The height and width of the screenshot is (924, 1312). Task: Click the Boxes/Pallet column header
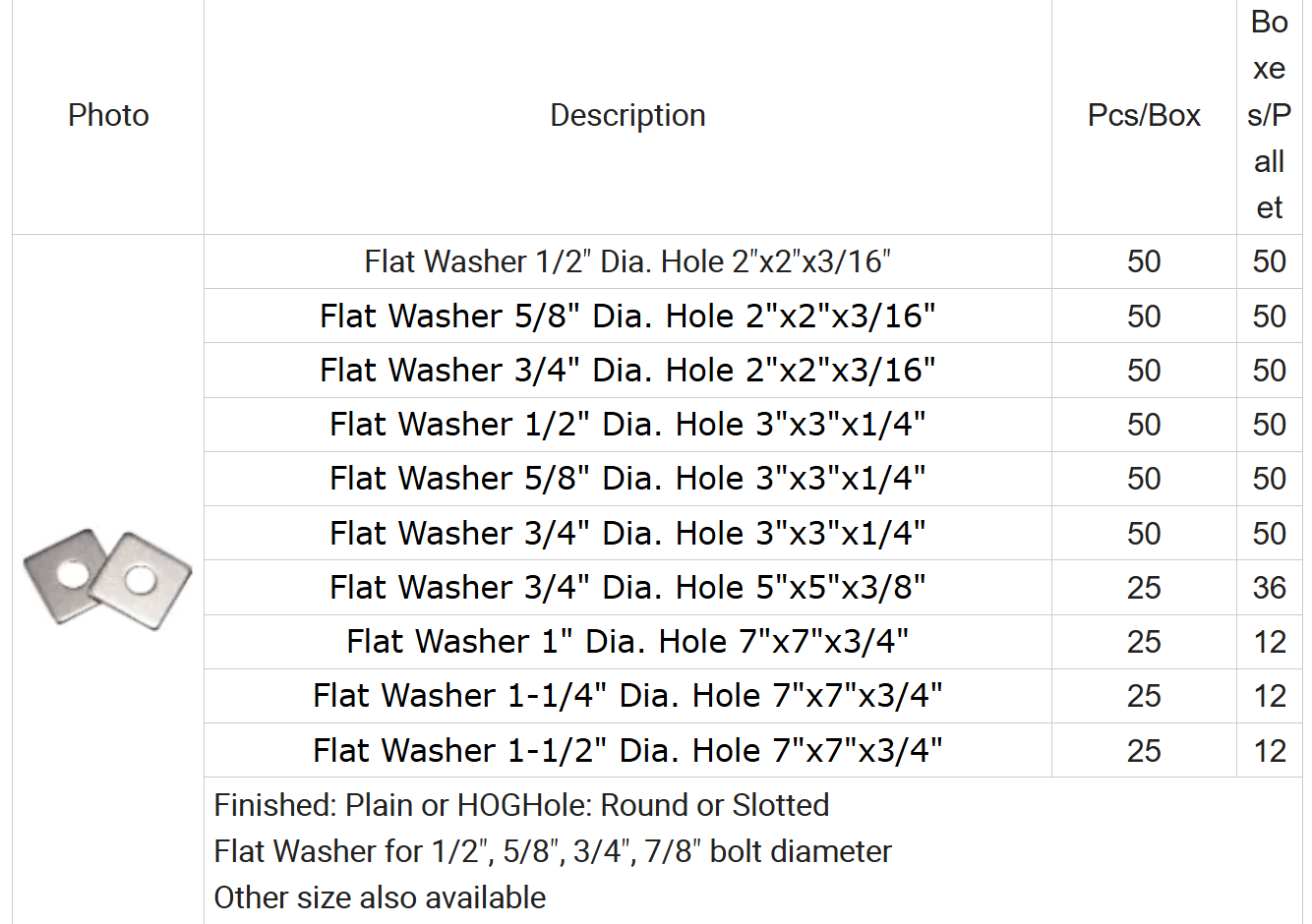coord(1269,115)
